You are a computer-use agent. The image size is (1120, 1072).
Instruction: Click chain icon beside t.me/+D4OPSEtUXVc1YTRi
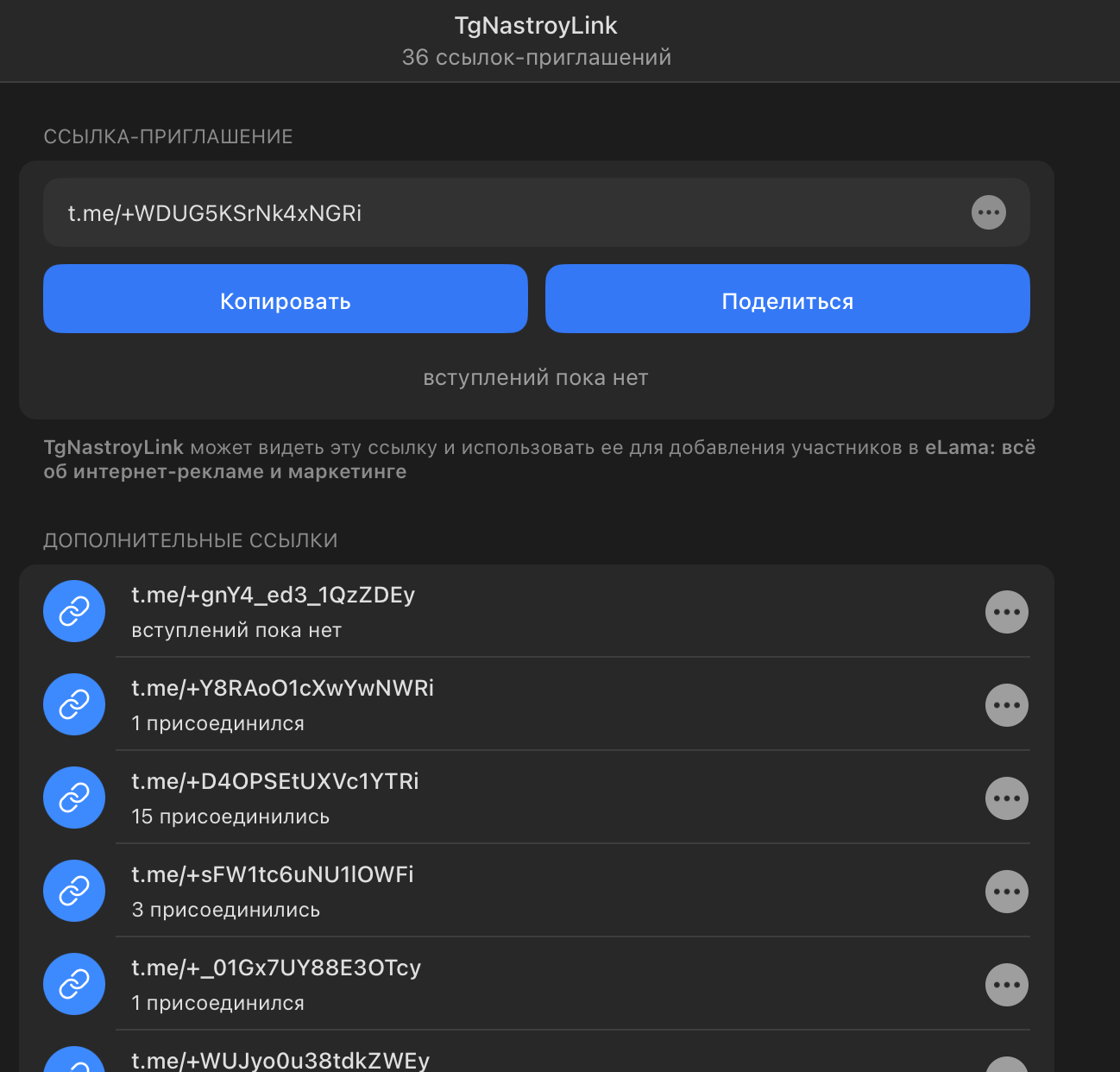coord(74,798)
